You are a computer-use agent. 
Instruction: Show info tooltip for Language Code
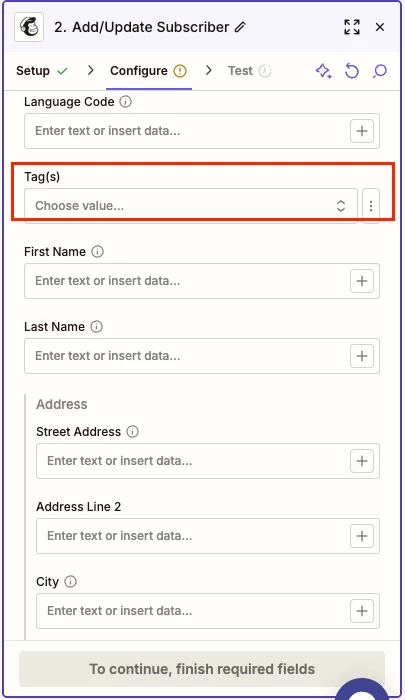[125, 102]
